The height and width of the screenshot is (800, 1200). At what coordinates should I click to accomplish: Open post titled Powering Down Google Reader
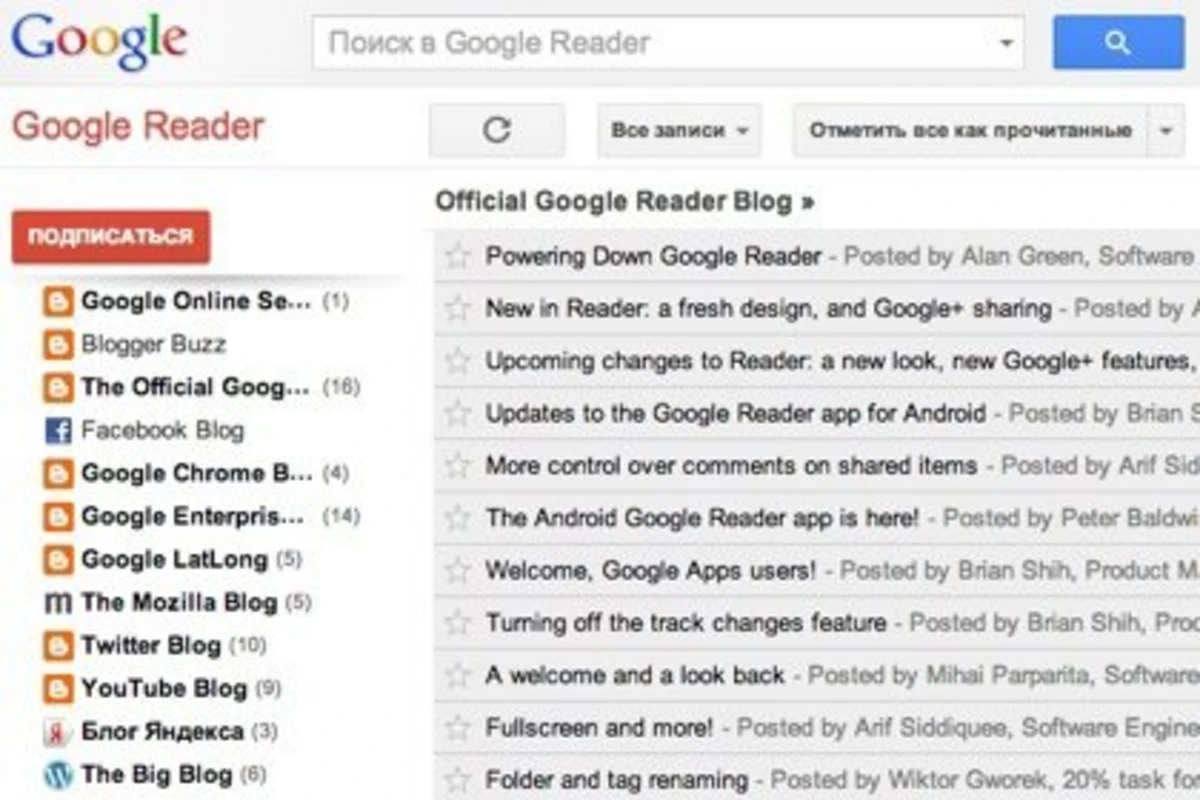pyautogui.click(x=654, y=257)
